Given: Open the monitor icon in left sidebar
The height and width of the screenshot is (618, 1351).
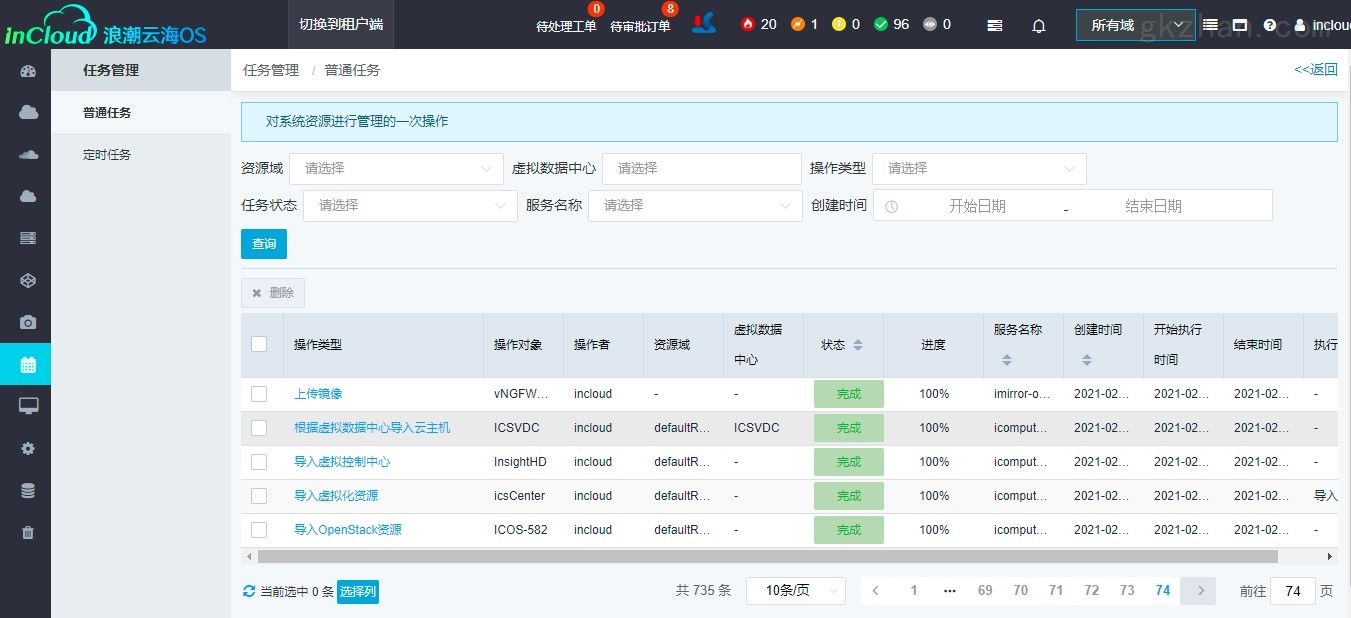Looking at the screenshot, I should click(x=28, y=406).
